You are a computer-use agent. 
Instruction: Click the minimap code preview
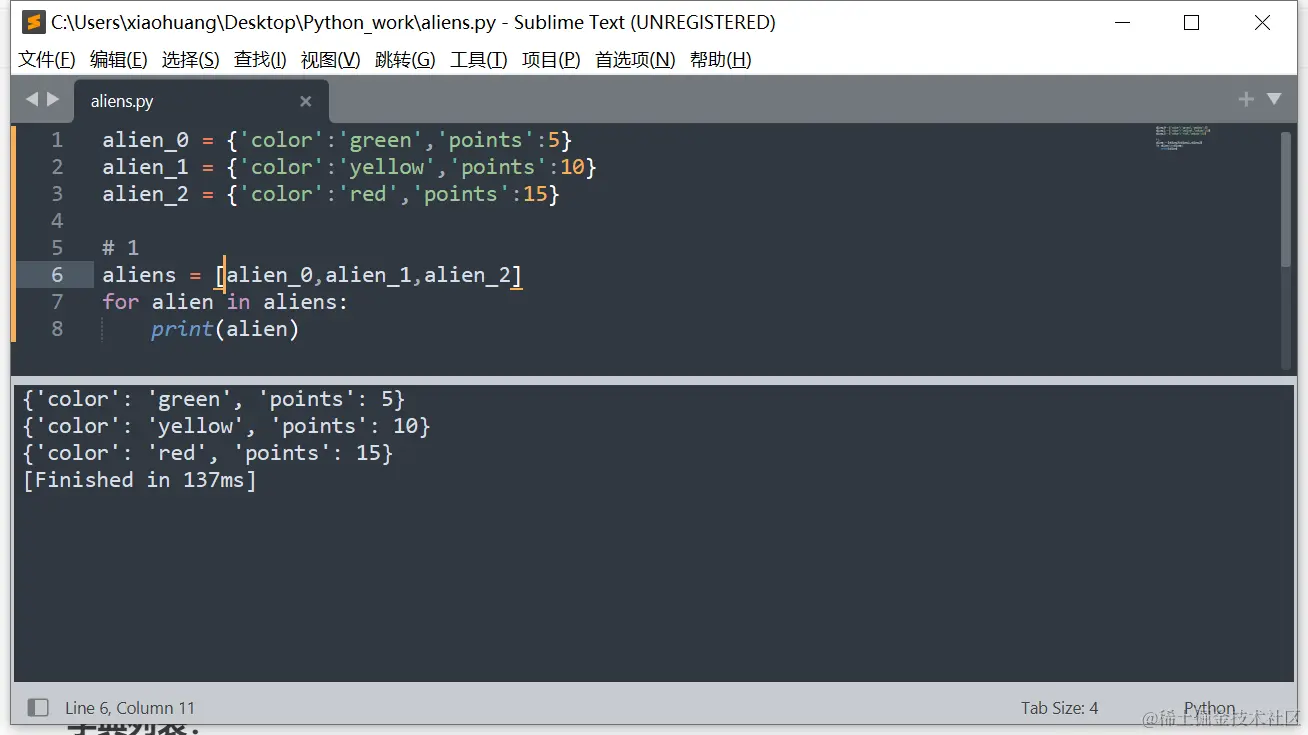pos(1182,137)
